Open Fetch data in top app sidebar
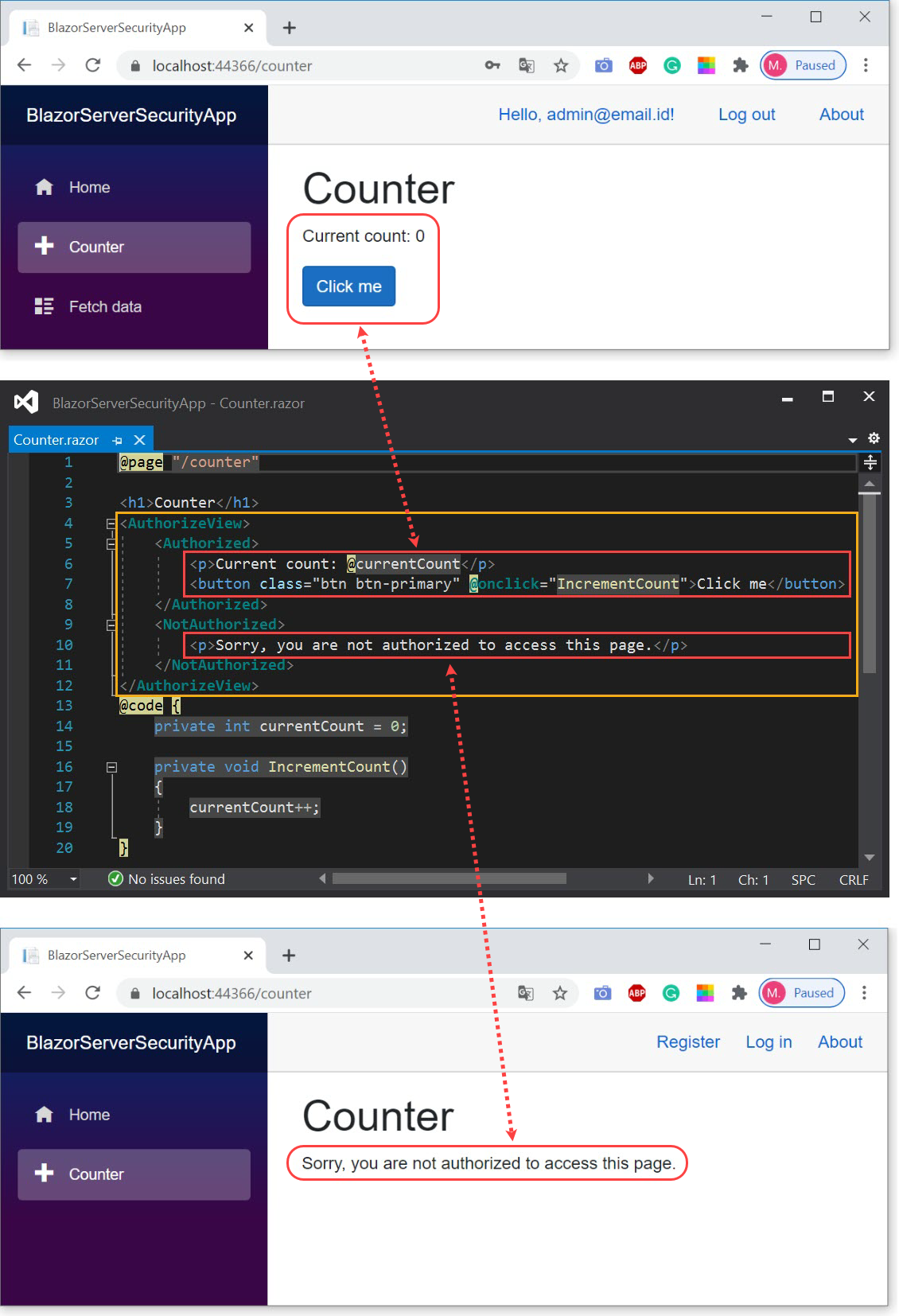899x1316 pixels. (x=134, y=306)
